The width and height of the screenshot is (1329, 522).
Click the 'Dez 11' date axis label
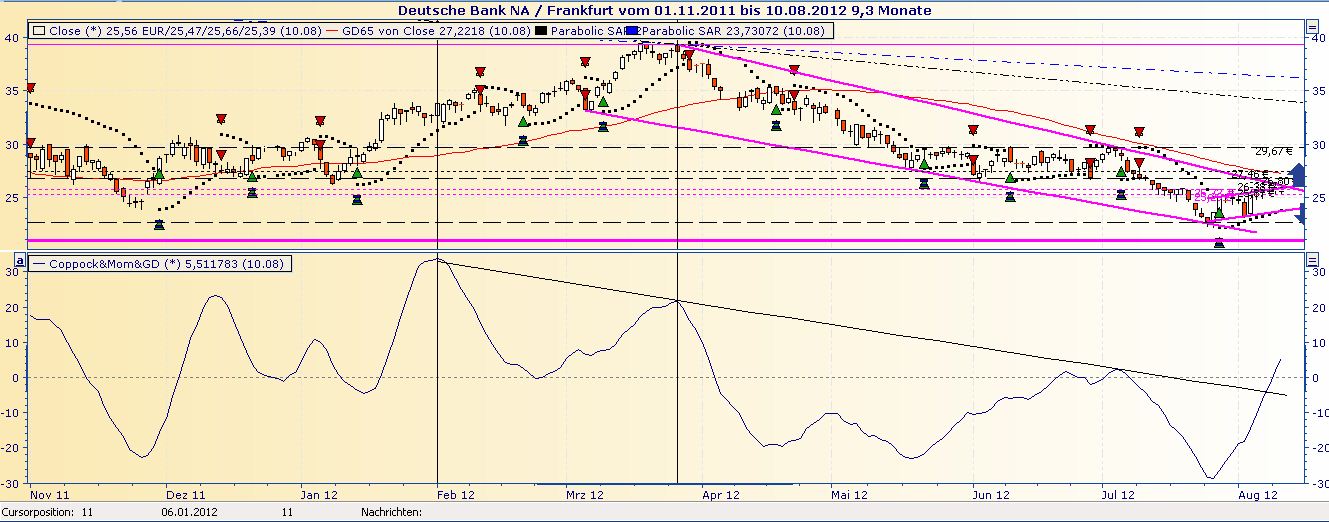click(x=185, y=494)
